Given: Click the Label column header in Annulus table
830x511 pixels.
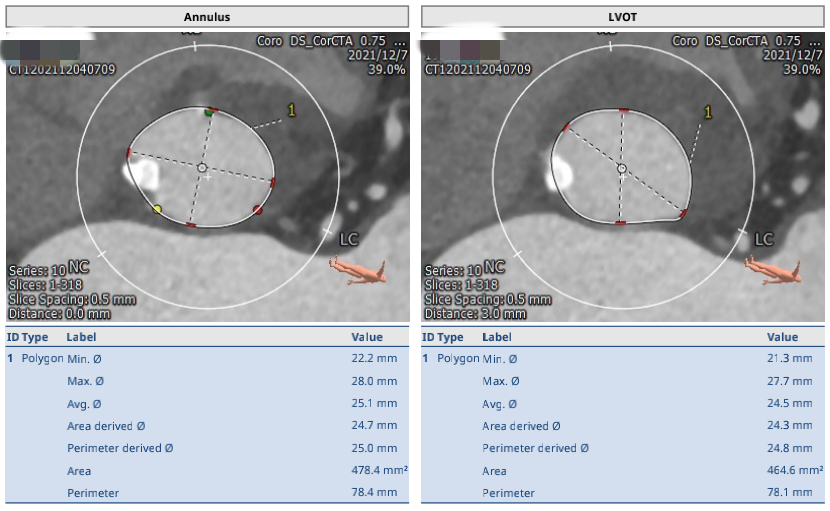Looking at the screenshot, I should pos(81,338).
